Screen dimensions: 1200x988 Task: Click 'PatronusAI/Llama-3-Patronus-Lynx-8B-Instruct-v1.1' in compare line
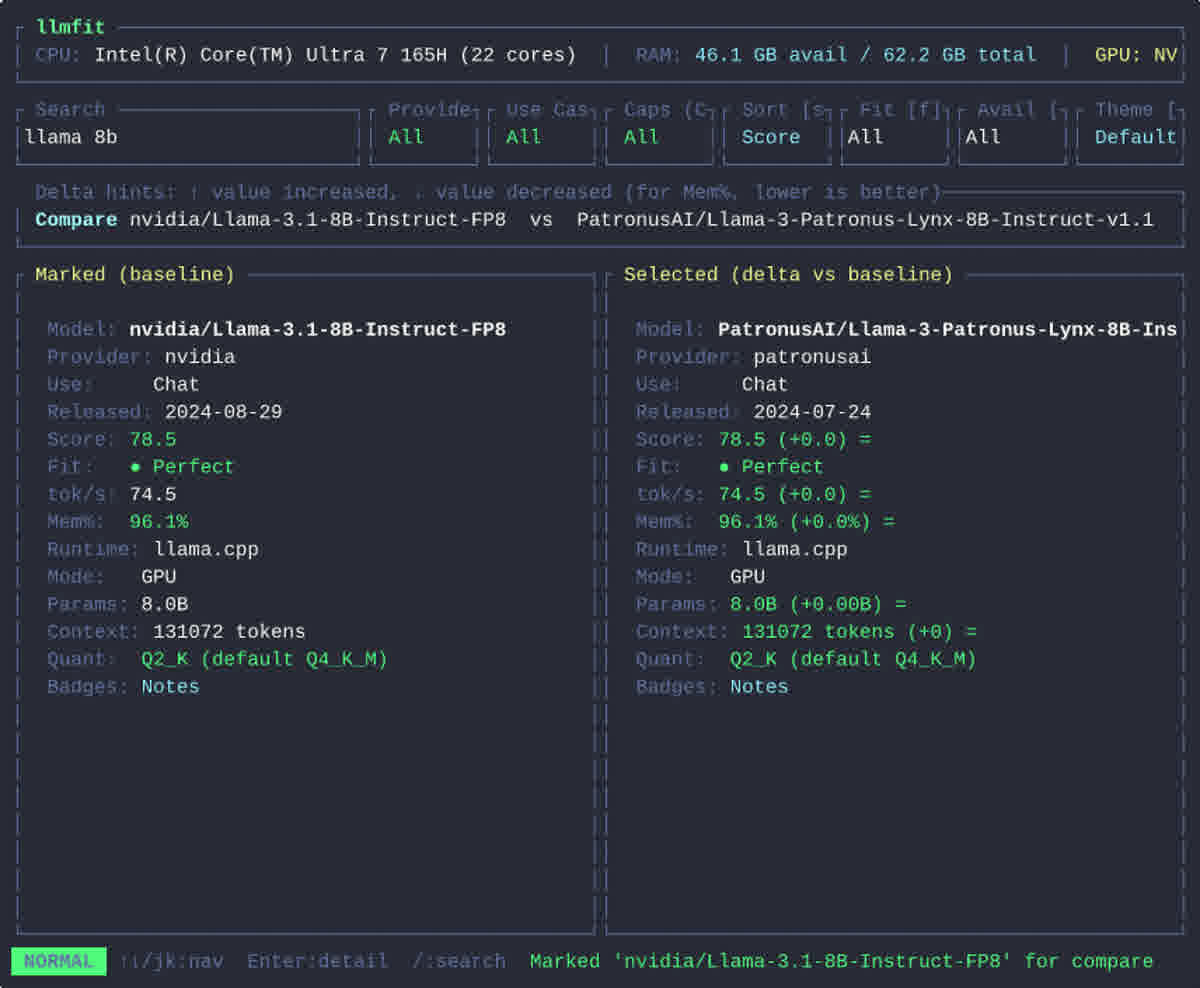click(865, 219)
